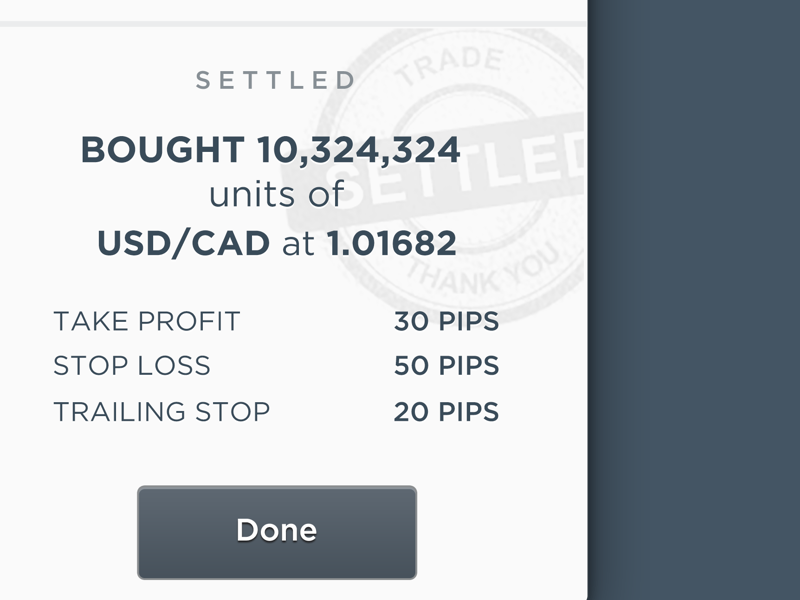This screenshot has width=800, height=600.
Task: Select the 30 PIPS take profit value
Action: click(x=446, y=321)
